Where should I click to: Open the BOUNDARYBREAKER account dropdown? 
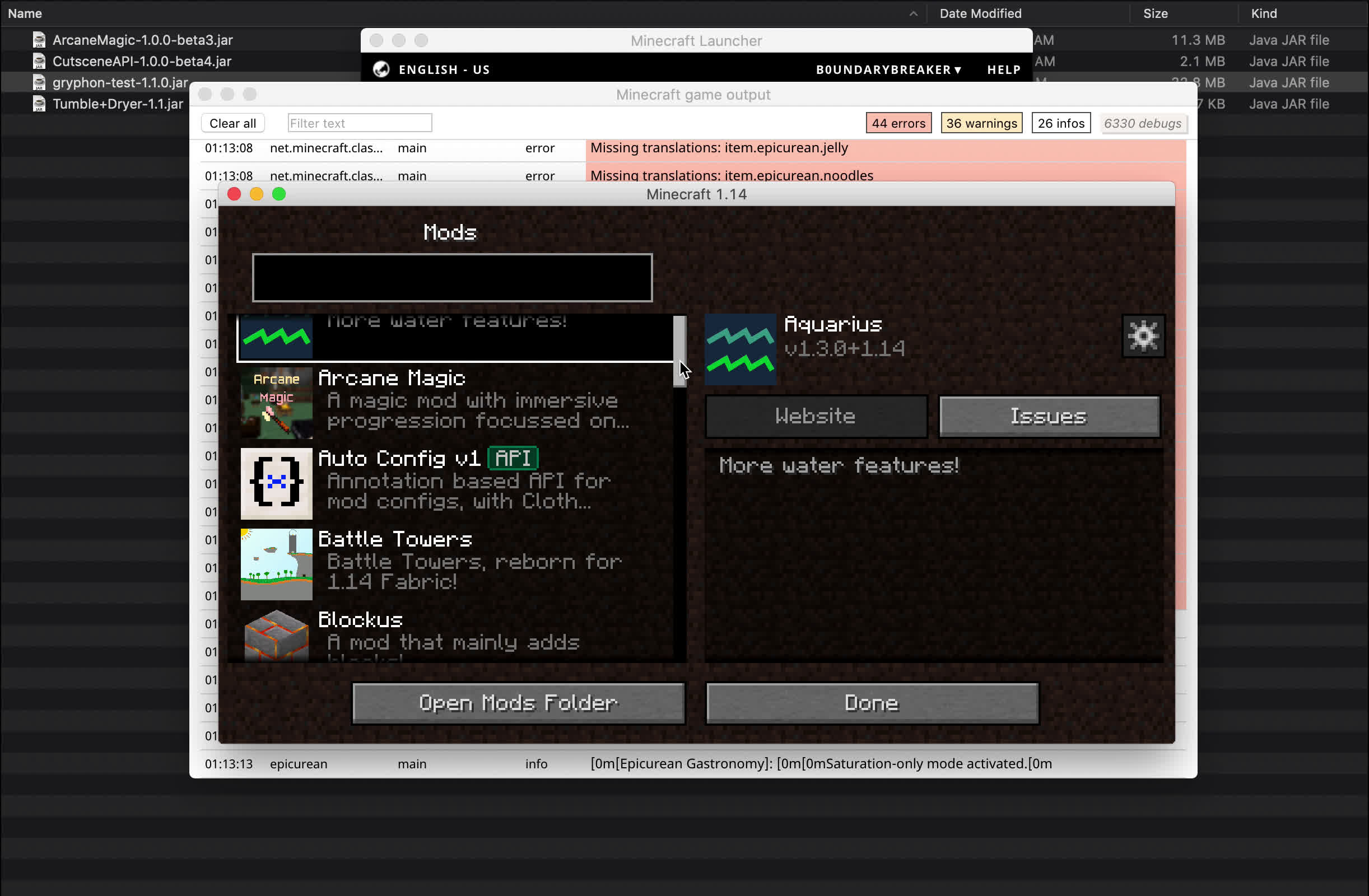click(x=888, y=69)
